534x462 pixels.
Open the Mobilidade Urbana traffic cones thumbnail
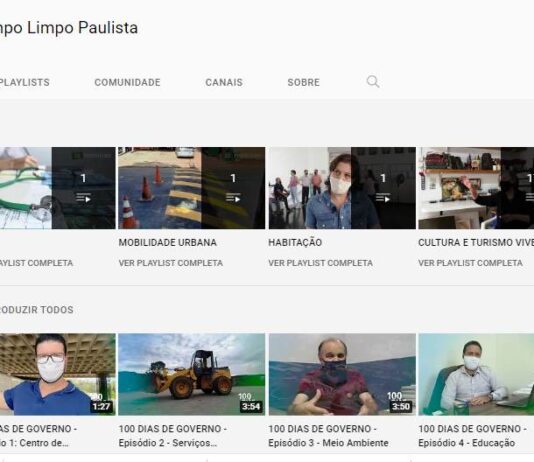pyautogui.click(x=191, y=188)
